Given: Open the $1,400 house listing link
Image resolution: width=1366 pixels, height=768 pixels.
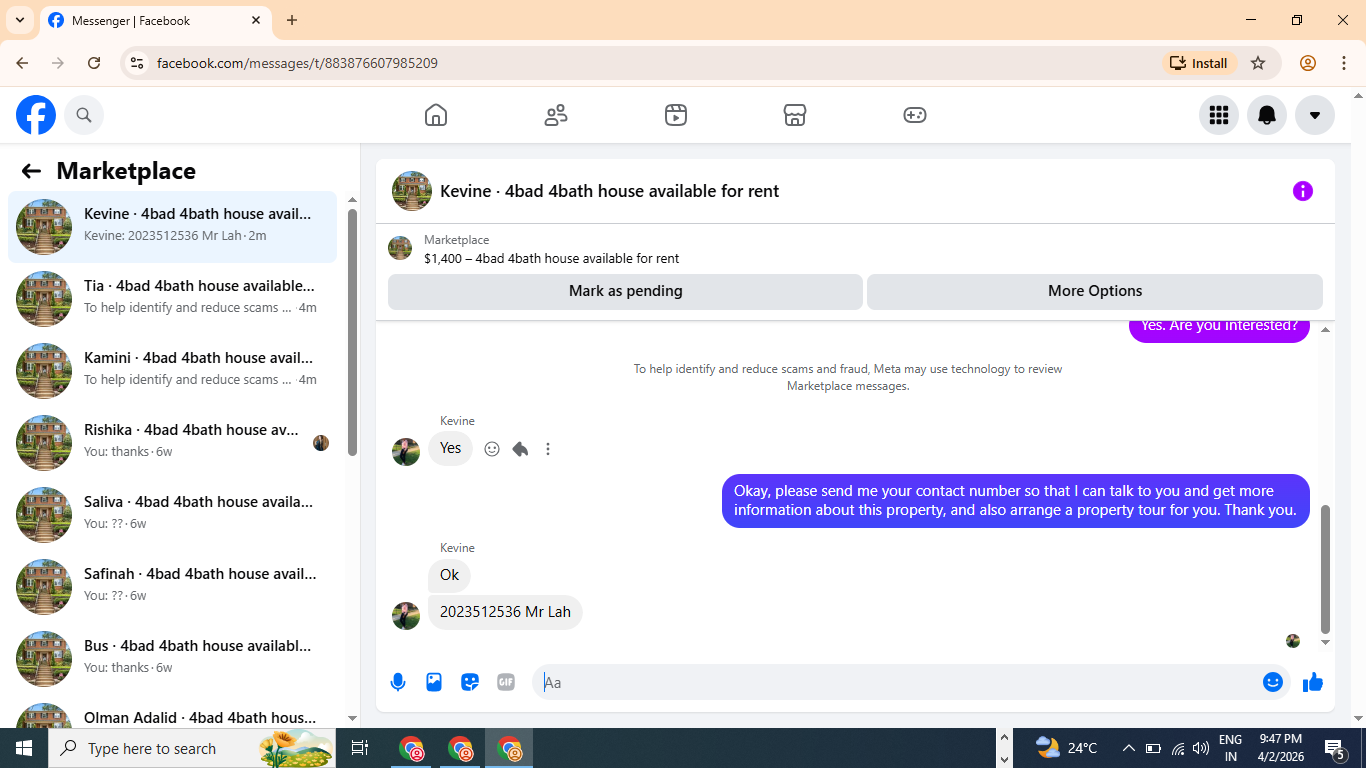Looking at the screenshot, I should (551, 258).
